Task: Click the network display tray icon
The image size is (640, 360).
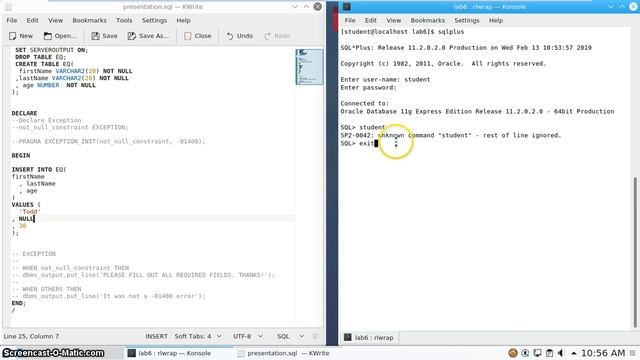Action: click(x=538, y=353)
